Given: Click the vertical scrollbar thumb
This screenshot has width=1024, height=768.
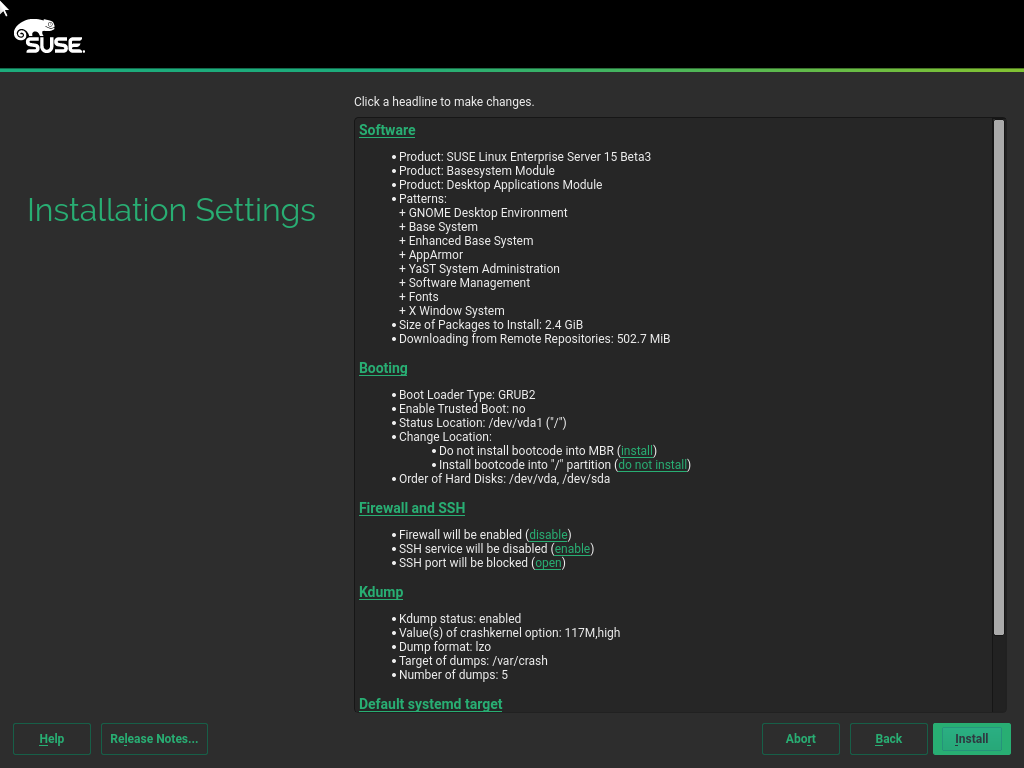Looking at the screenshot, I should (998, 376).
